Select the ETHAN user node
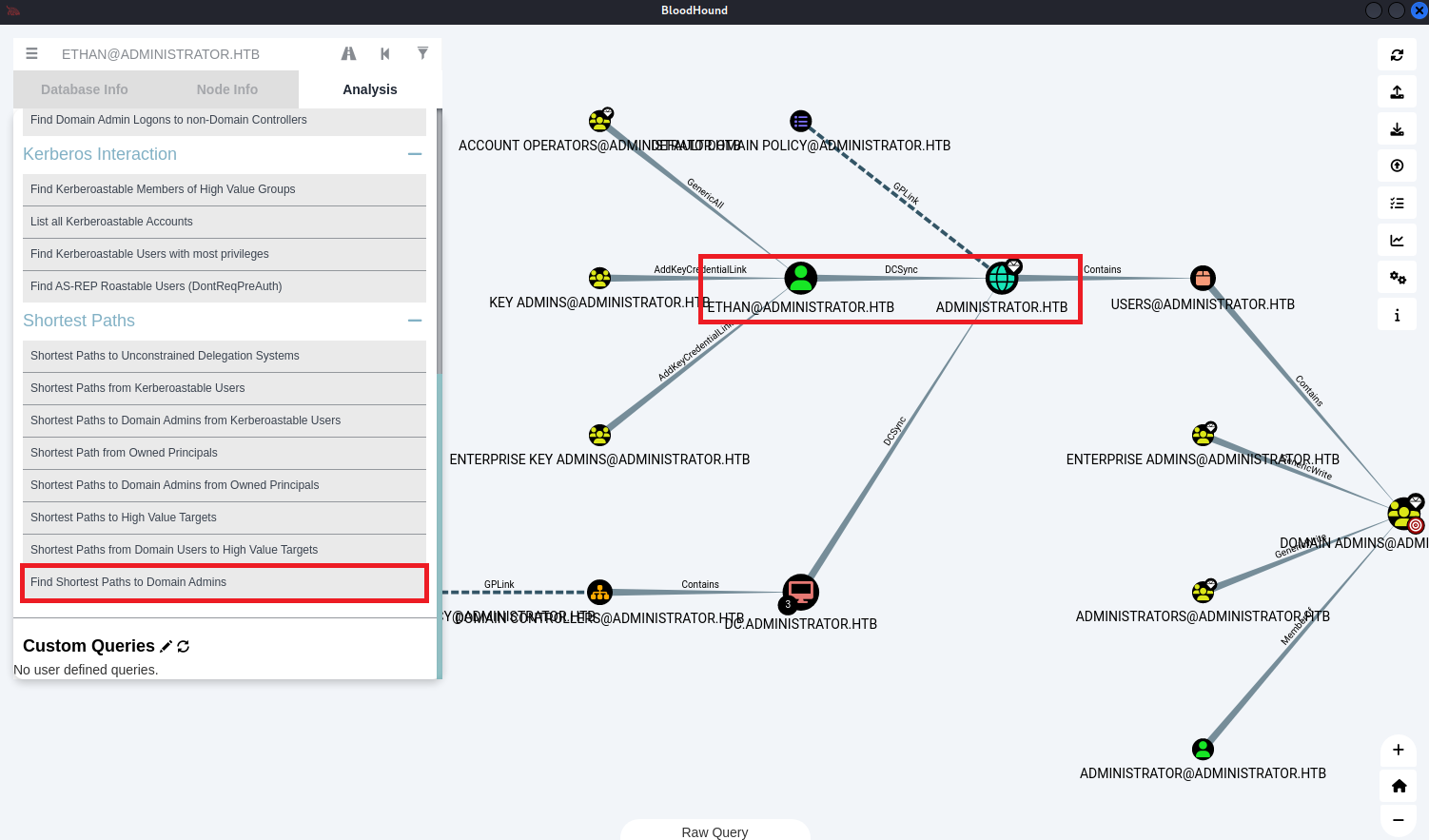1429x840 pixels. 801,278
